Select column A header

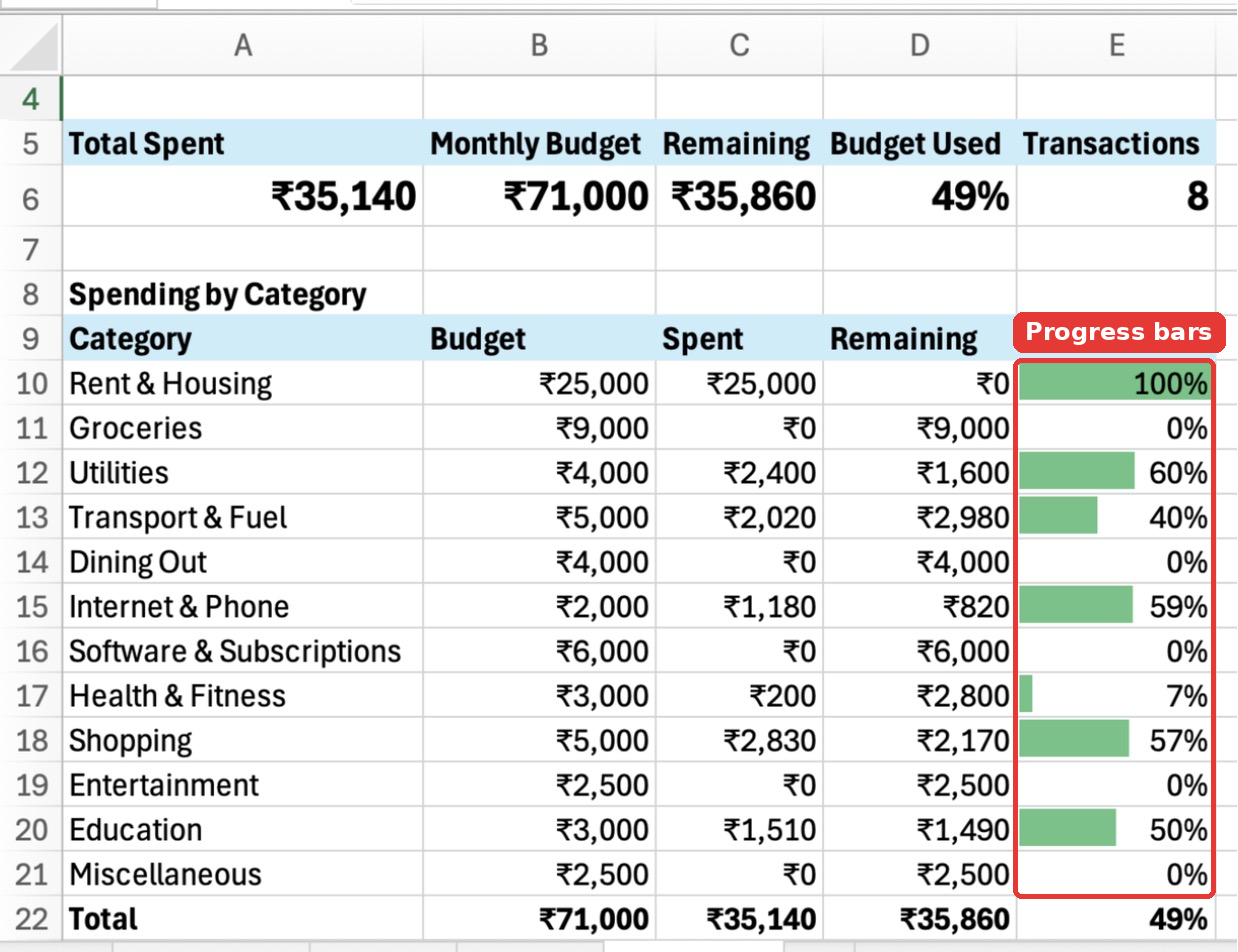[x=242, y=45]
